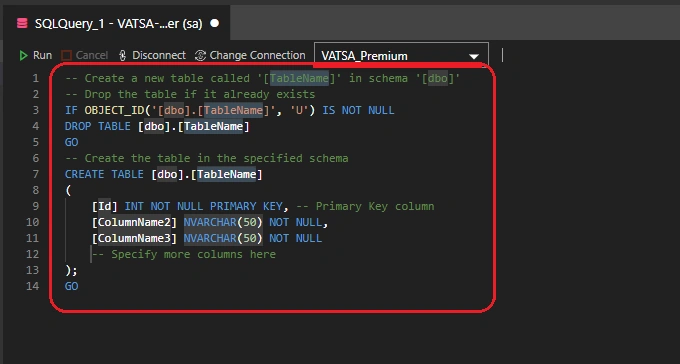Click 'Create the table in the specified schema' comment
The width and height of the screenshot is (680, 364).
tap(216, 158)
